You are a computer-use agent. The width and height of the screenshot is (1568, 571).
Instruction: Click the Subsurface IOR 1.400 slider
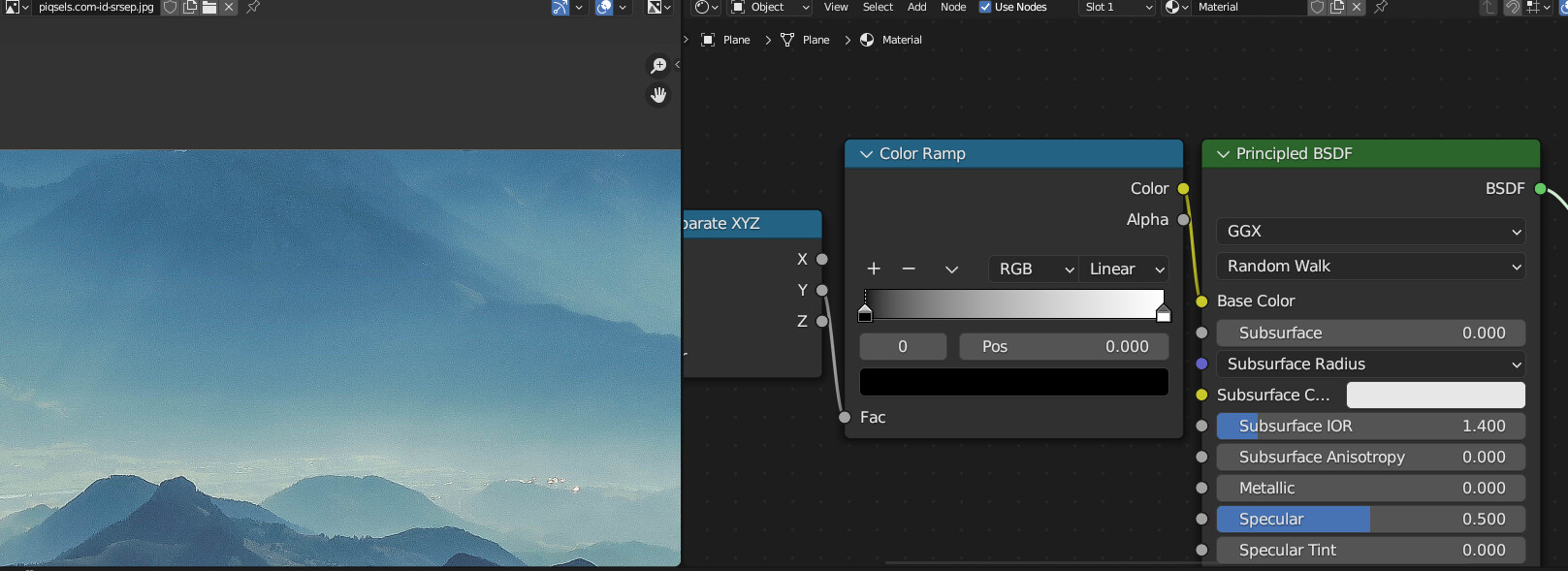tap(1370, 426)
